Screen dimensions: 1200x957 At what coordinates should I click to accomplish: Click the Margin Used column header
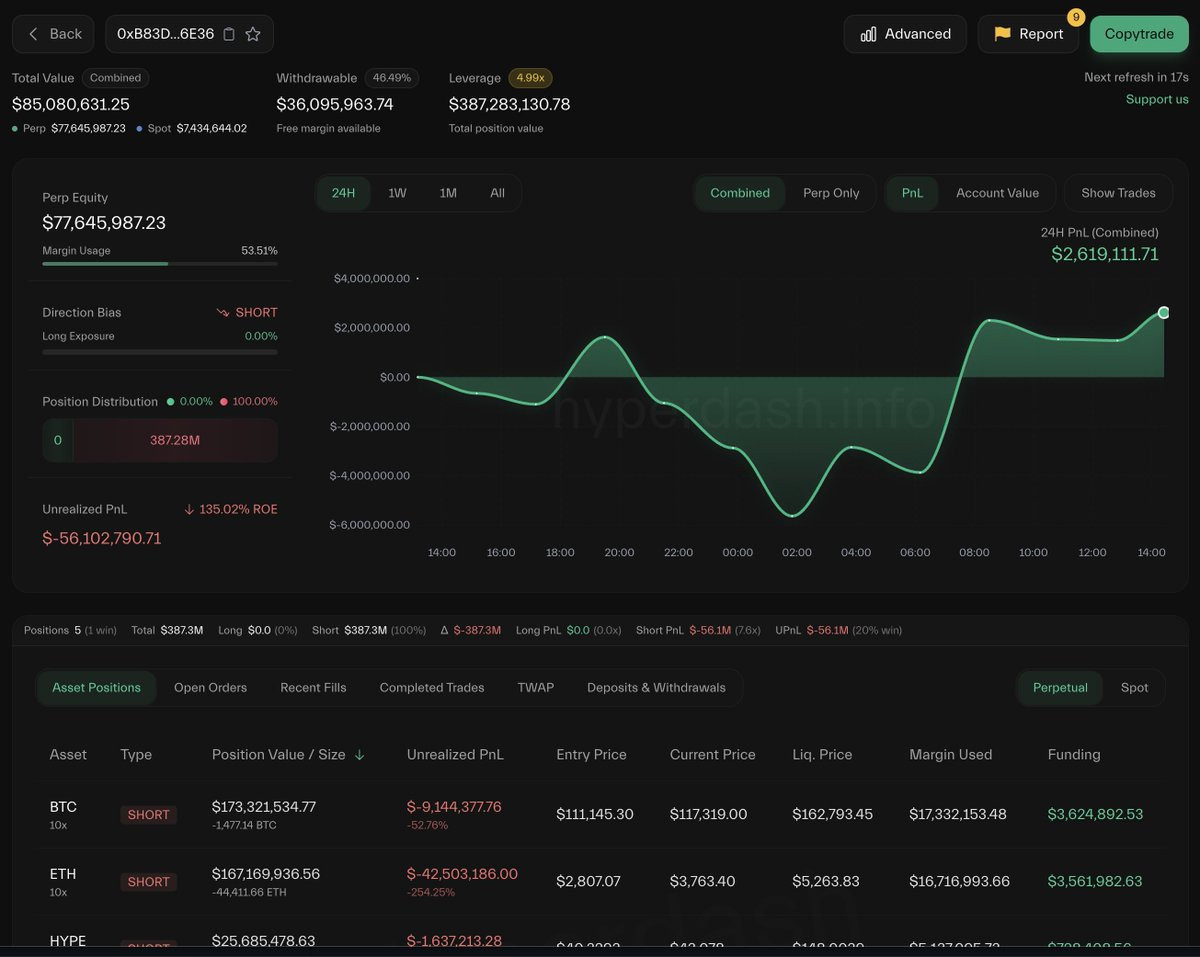(951, 755)
